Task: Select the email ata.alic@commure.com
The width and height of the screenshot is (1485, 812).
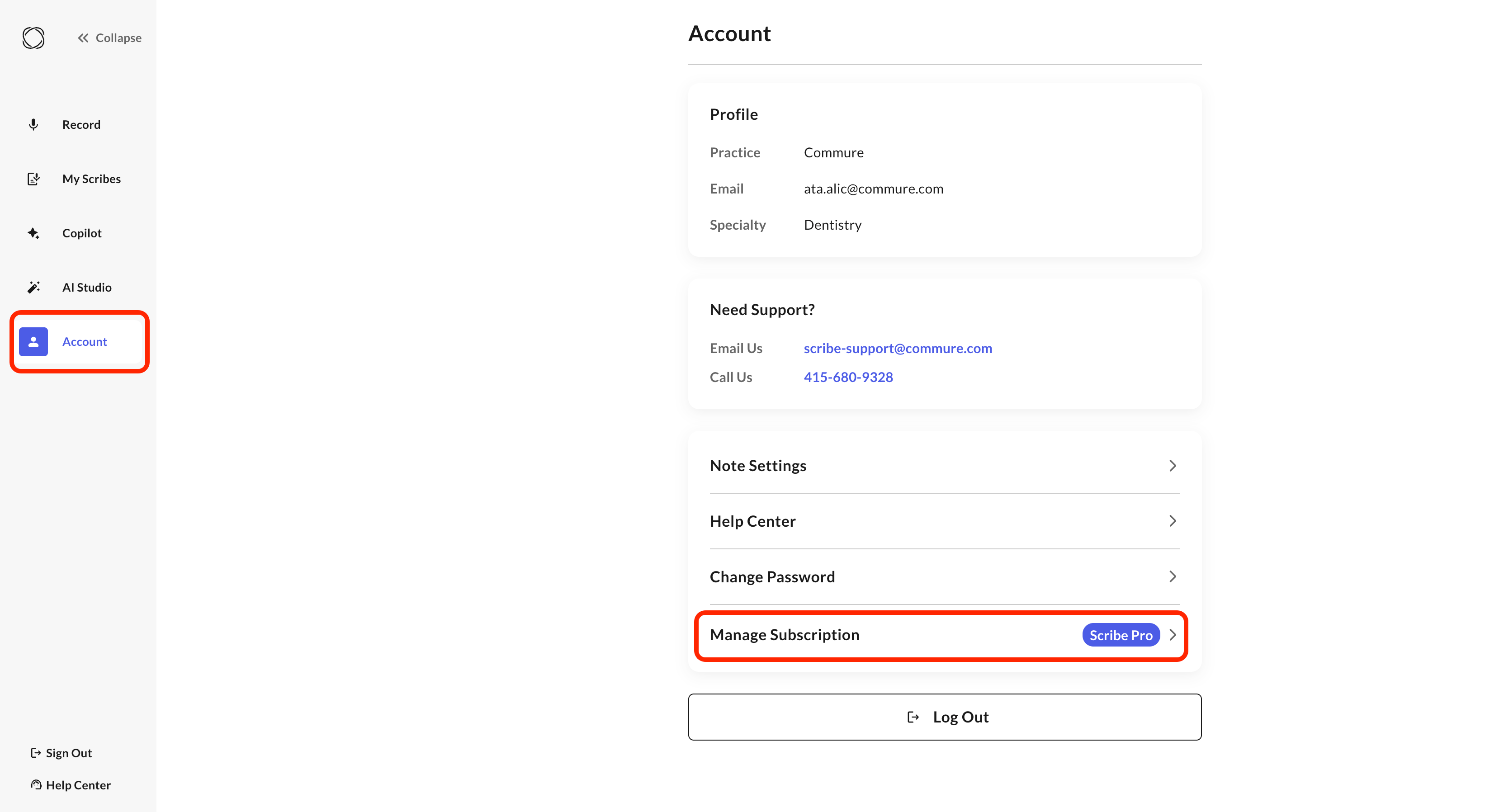Action: (x=873, y=189)
